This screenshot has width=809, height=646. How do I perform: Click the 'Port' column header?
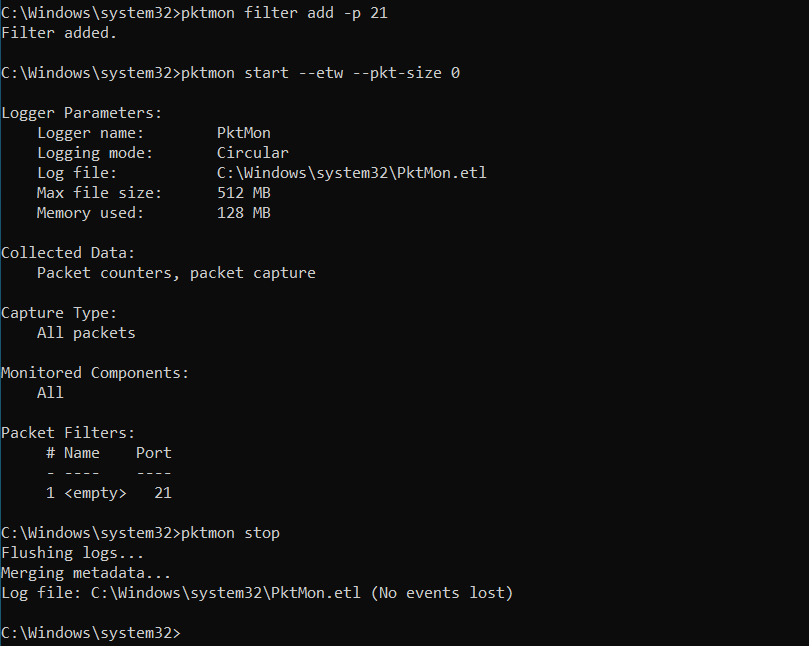pos(154,453)
